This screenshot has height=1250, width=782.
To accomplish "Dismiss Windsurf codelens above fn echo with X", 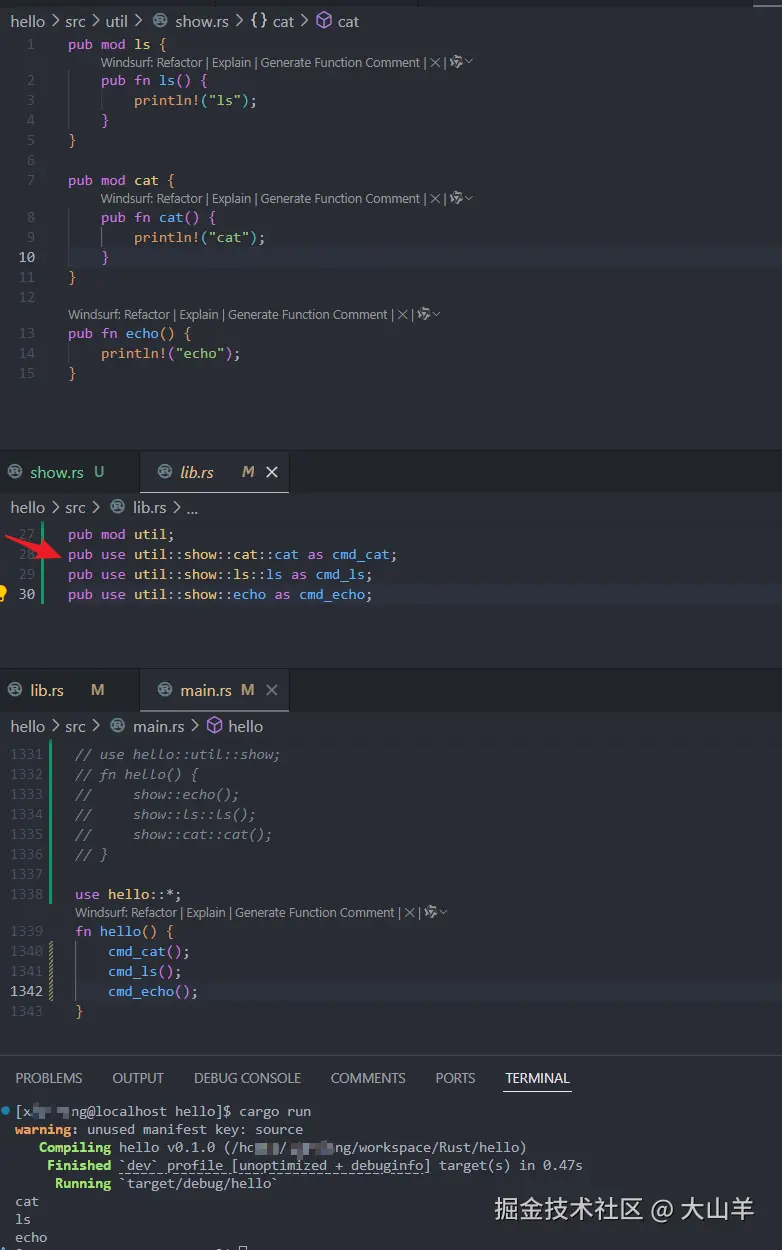I will click(402, 314).
